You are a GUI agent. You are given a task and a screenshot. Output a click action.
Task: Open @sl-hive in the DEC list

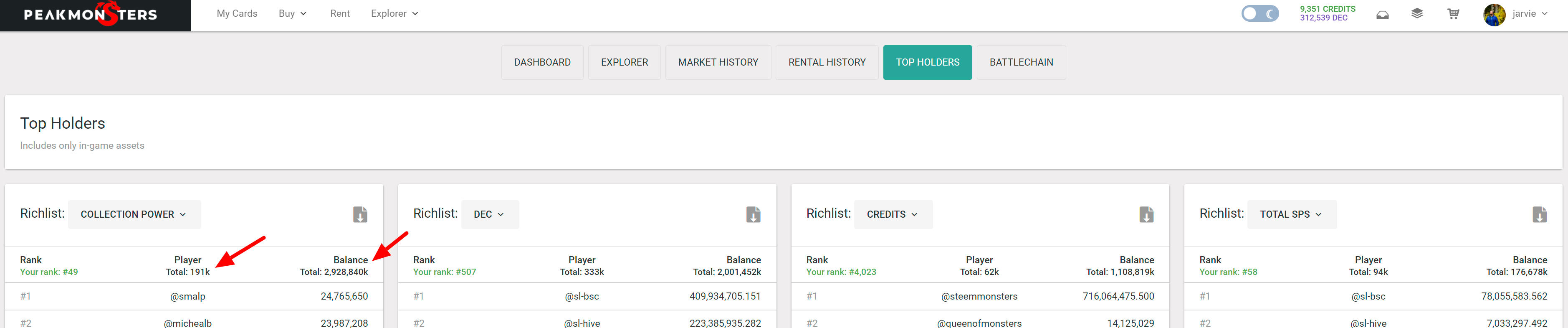pos(581,323)
